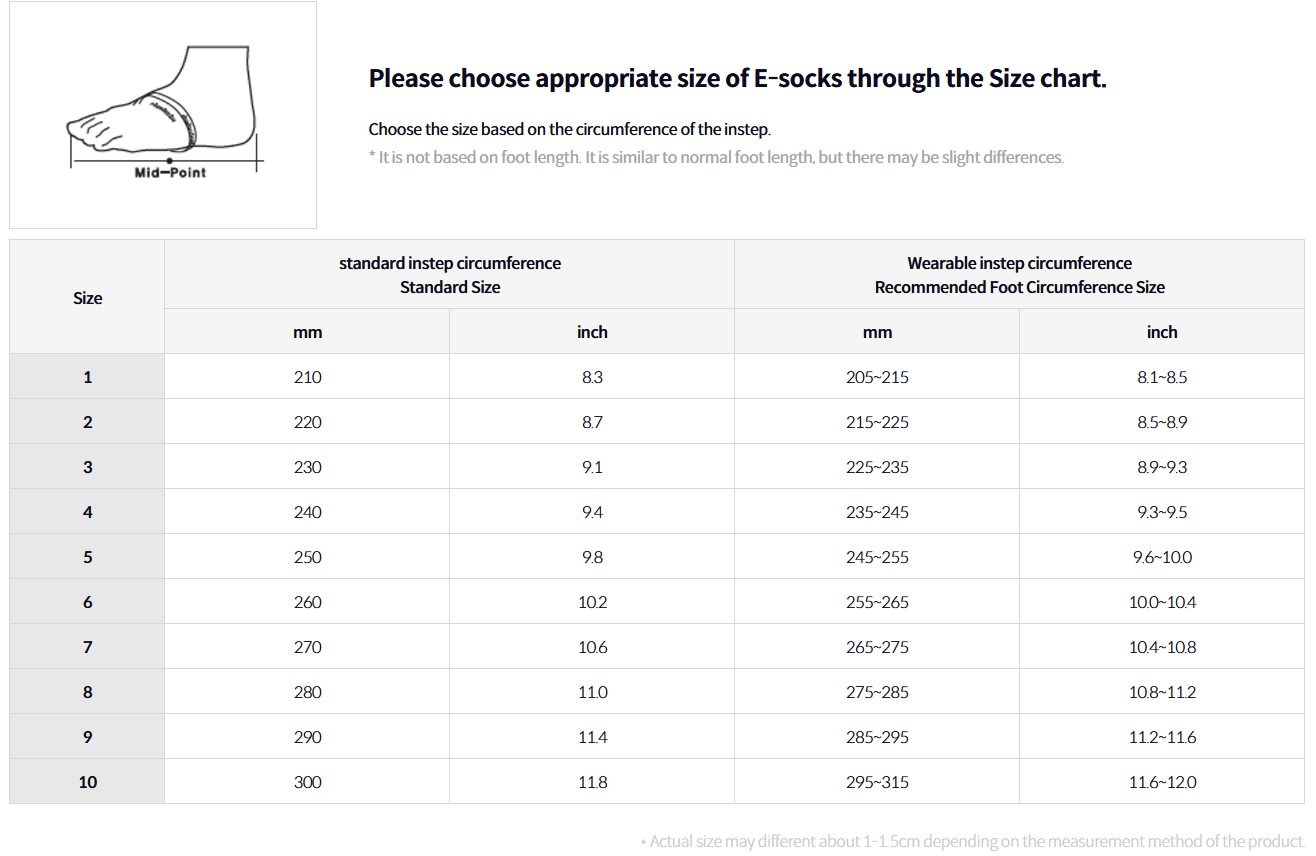The image size is (1316, 856).
Task: Click the Mid-Point label in foot diagram
Action: click(170, 173)
